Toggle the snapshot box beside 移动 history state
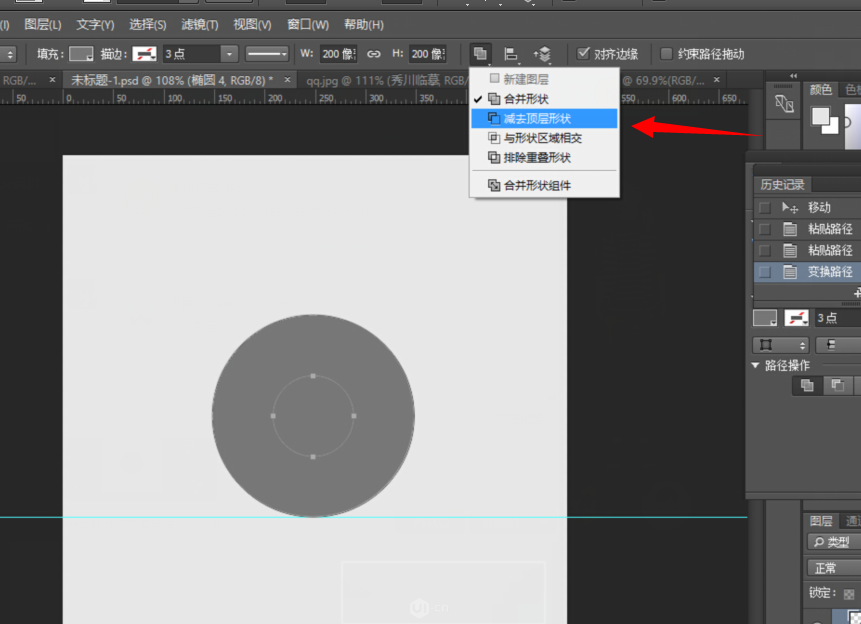Viewport: 861px width, 624px height. point(765,208)
